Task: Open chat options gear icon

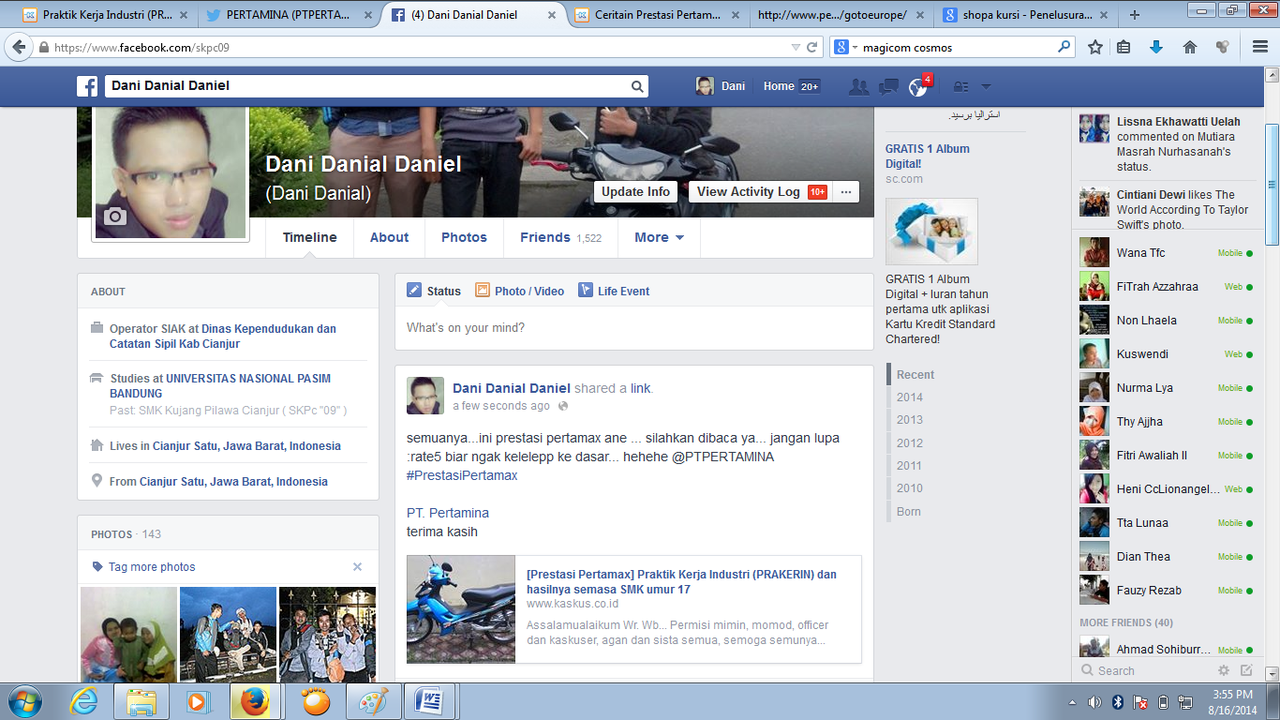Action: click(1224, 671)
